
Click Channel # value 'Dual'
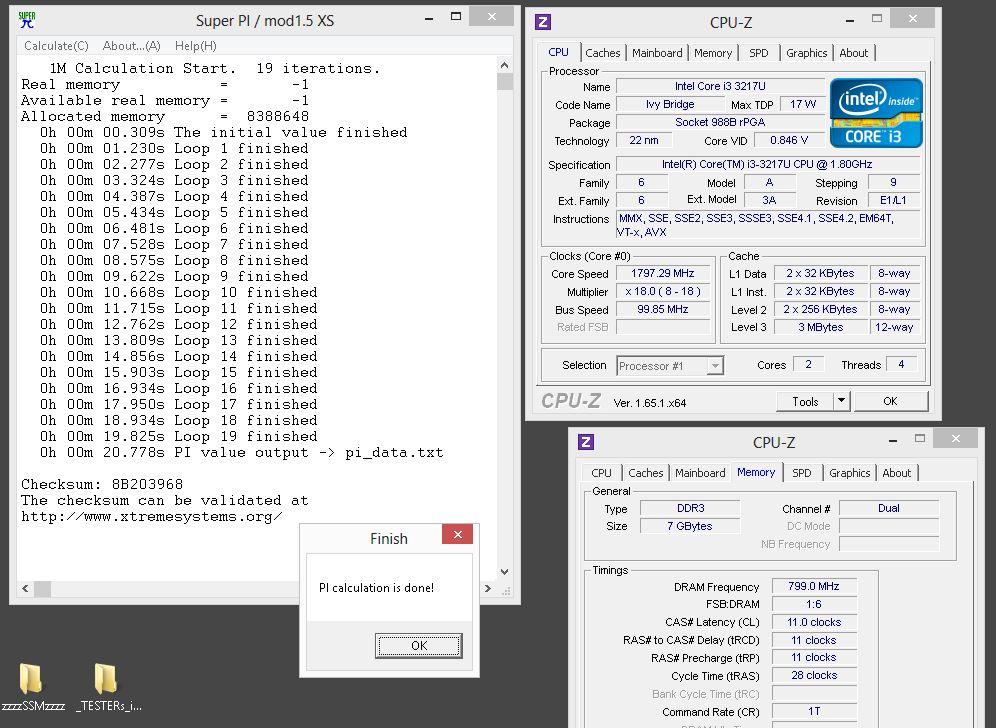(889, 508)
